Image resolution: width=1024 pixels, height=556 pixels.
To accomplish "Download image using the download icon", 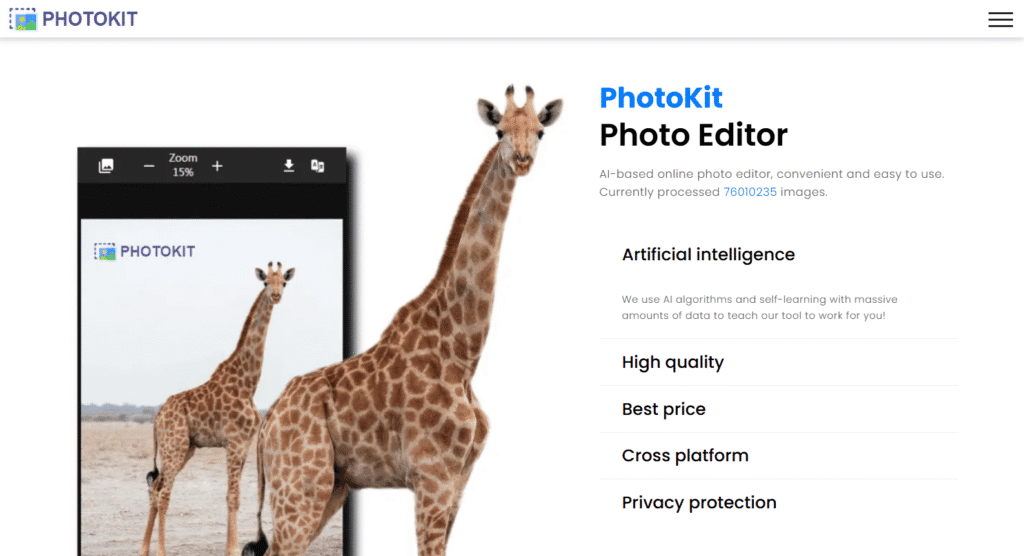I will tap(289, 166).
